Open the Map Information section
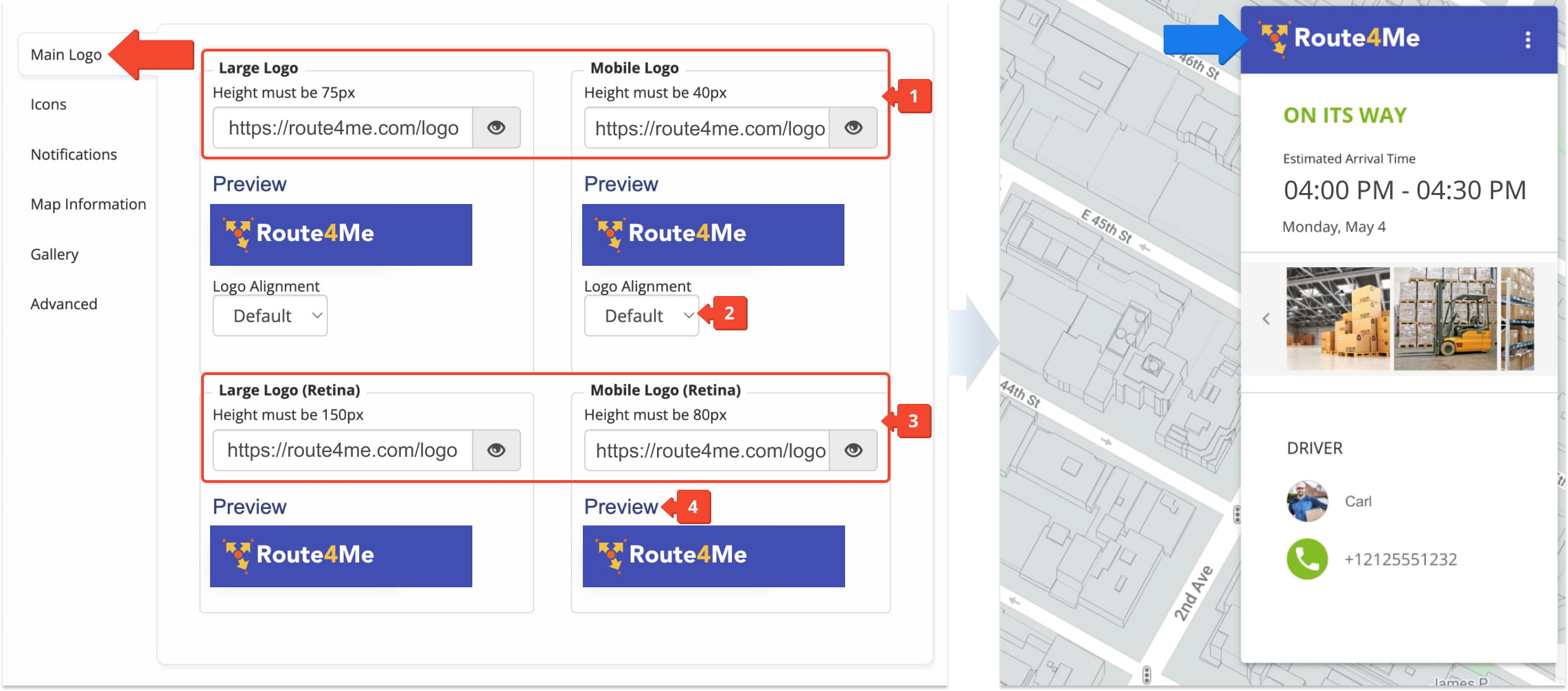The width and height of the screenshot is (1568, 691). click(88, 204)
